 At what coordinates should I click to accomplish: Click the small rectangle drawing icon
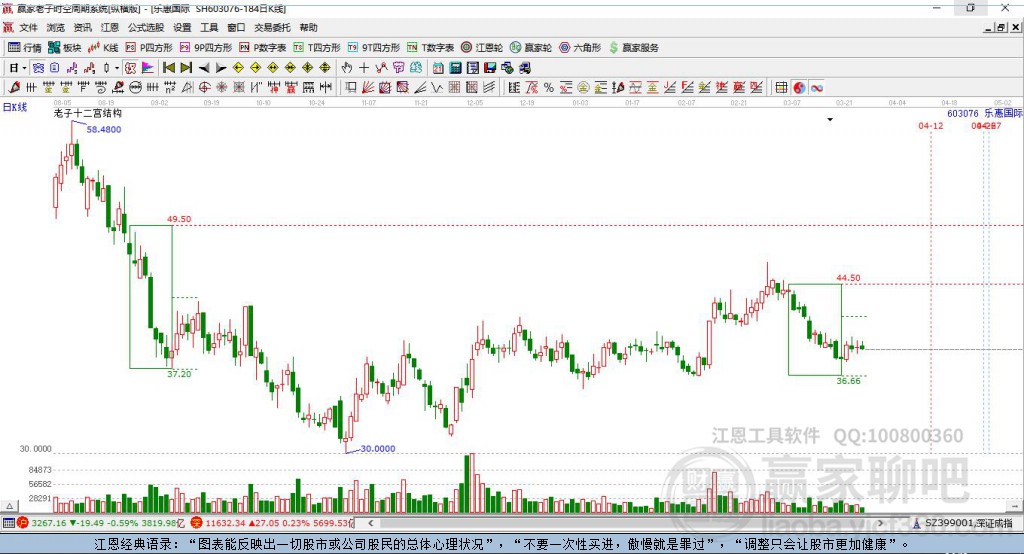click(351, 88)
